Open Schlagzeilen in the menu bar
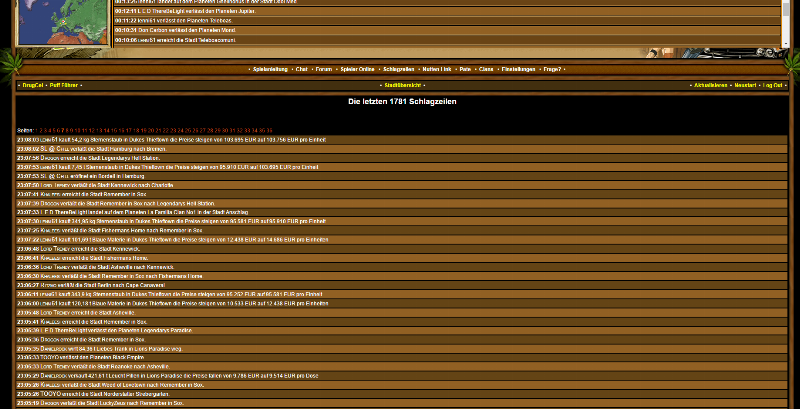 coord(398,69)
